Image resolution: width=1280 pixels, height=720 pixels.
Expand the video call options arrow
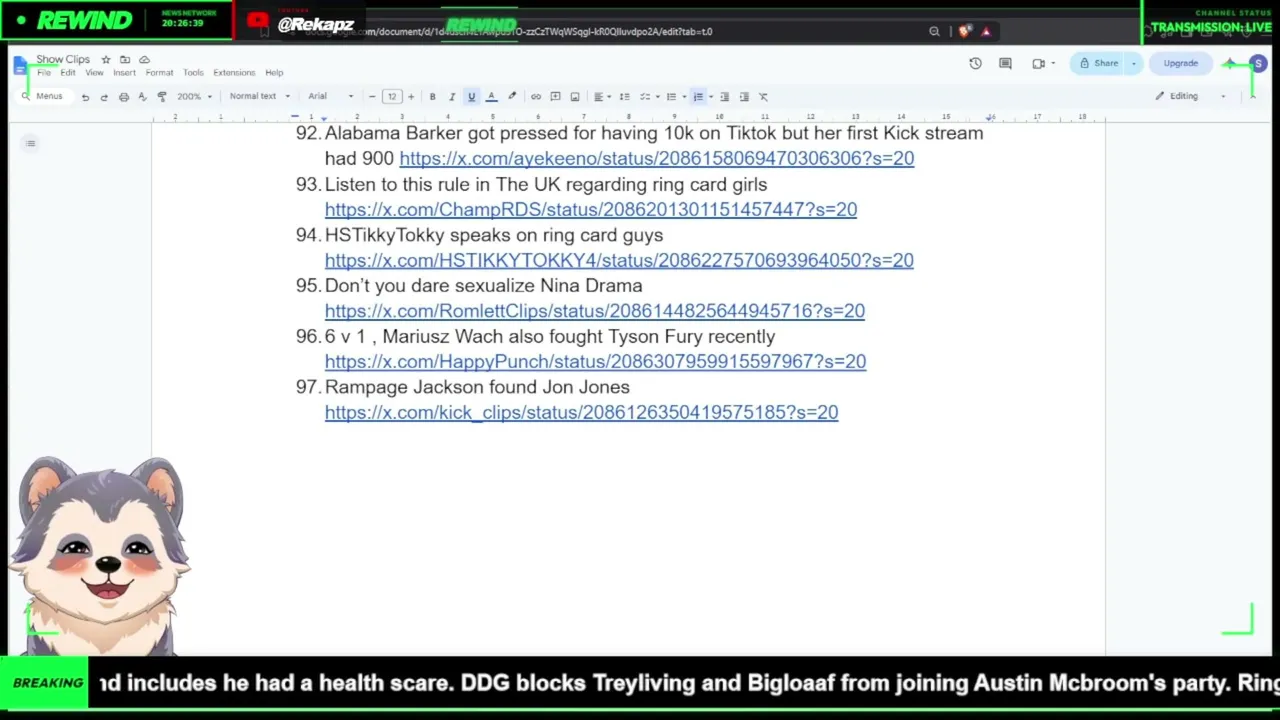coord(1053,64)
